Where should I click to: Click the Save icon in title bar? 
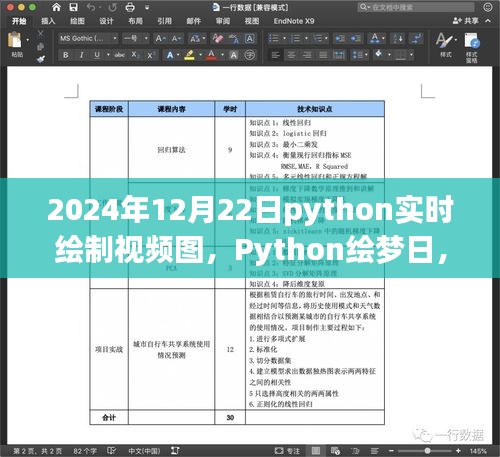pyautogui.click(x=73, y=7)
